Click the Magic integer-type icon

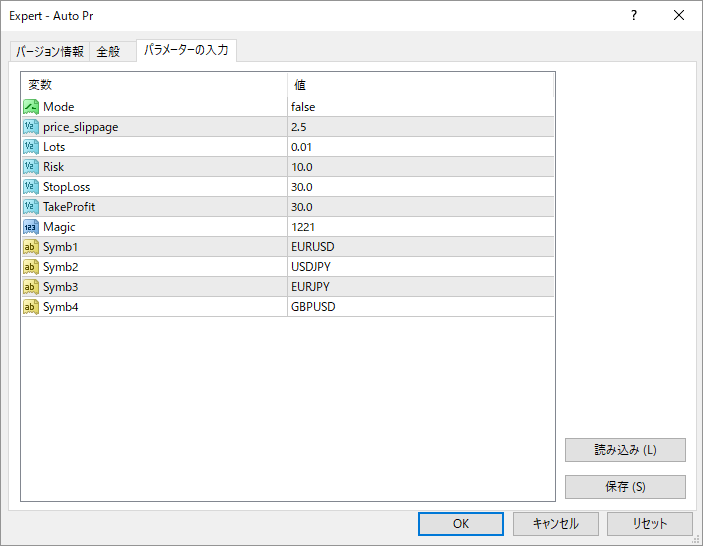pyautogui.click(x=31, y=227)
